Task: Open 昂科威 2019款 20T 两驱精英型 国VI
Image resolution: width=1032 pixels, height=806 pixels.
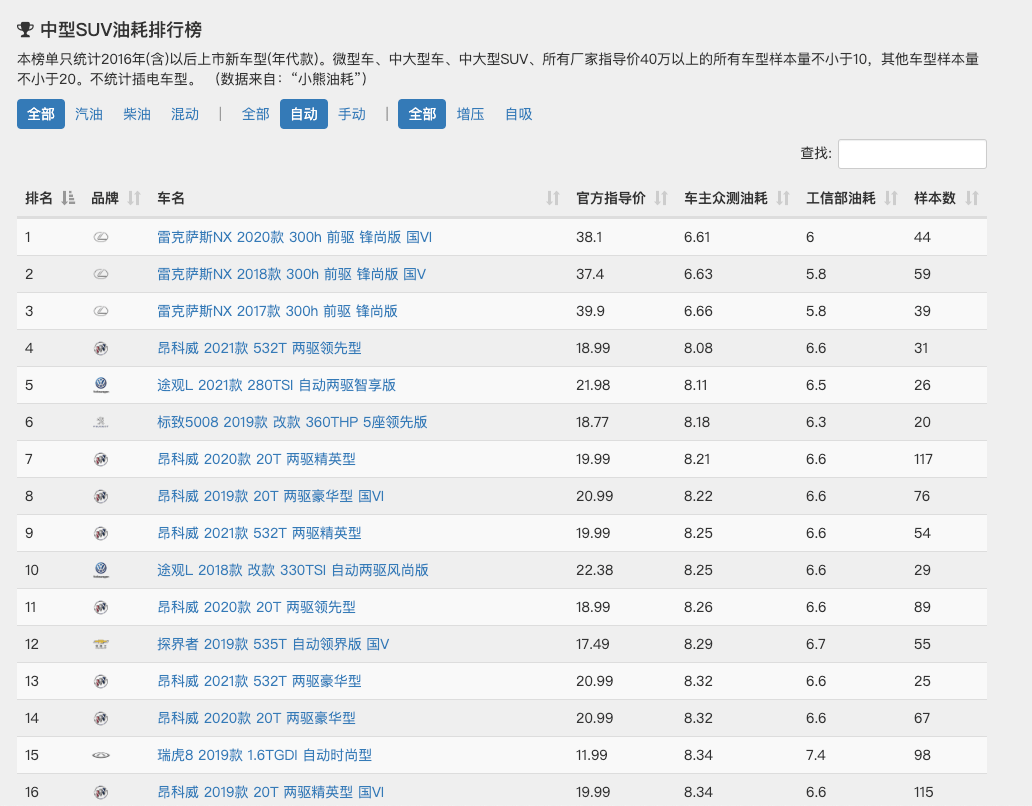Action: click(271, 792)
